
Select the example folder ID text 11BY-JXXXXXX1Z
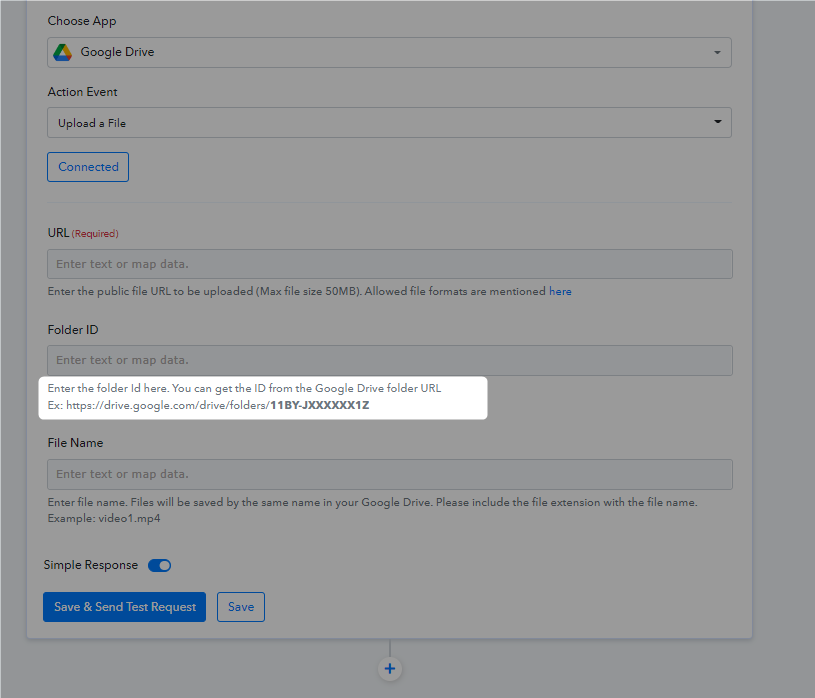pyautogui.click(x=320, y=405)
